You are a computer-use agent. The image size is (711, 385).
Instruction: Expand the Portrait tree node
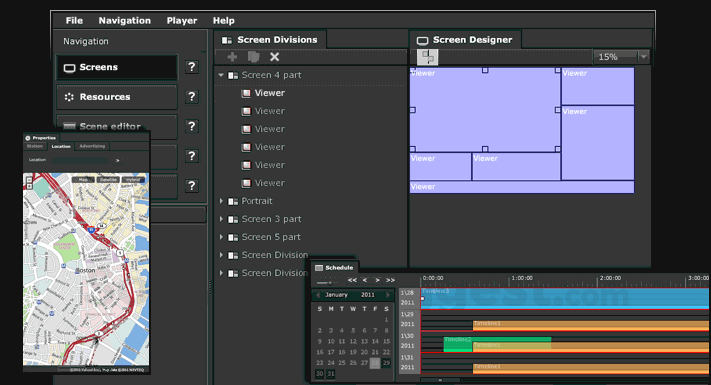(221, 201)
